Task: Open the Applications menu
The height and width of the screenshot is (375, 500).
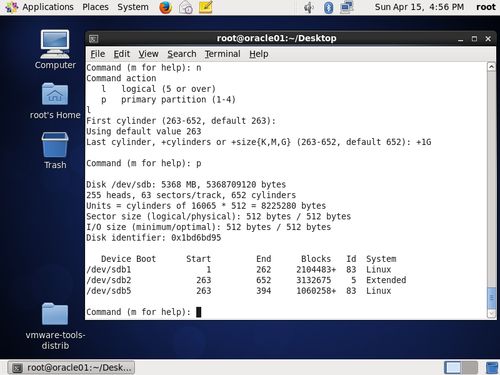Action: click(40, 7)
